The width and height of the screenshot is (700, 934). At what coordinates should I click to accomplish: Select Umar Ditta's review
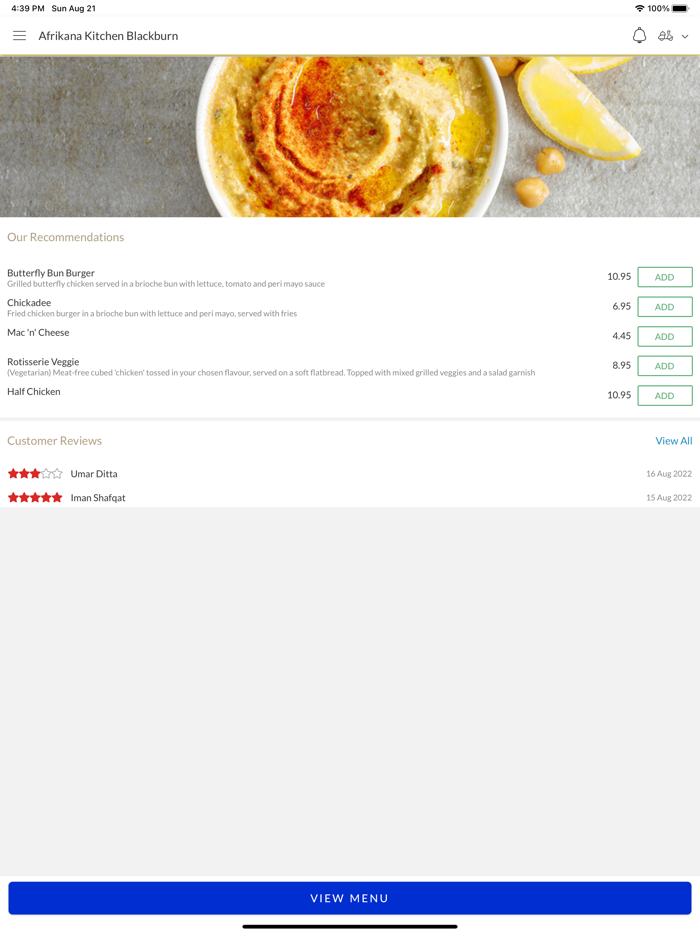coord(350,474)
